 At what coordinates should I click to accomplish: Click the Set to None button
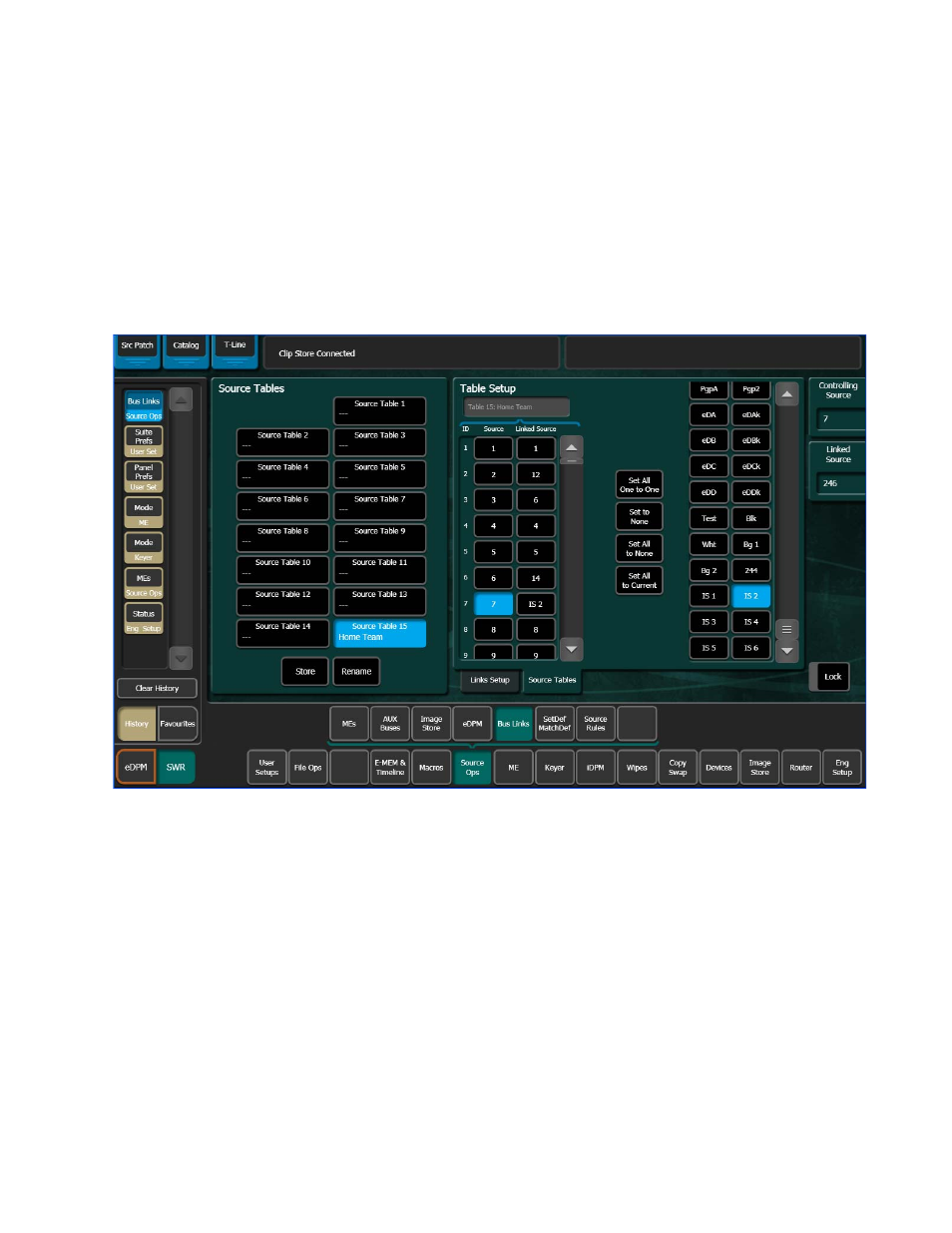[x=640, y=517]
